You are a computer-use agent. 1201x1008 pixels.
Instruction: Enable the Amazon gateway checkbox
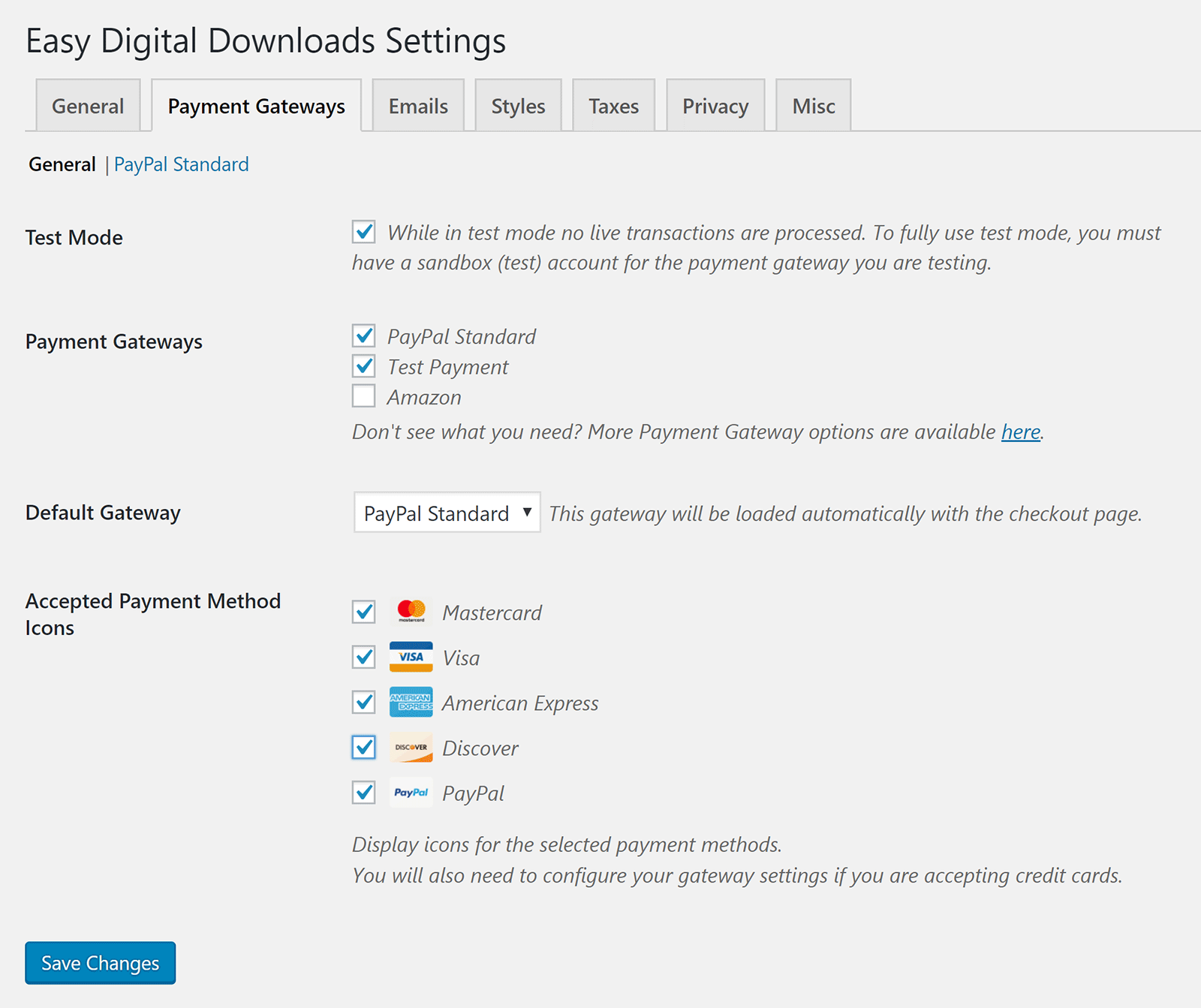[x=364, y=396]
